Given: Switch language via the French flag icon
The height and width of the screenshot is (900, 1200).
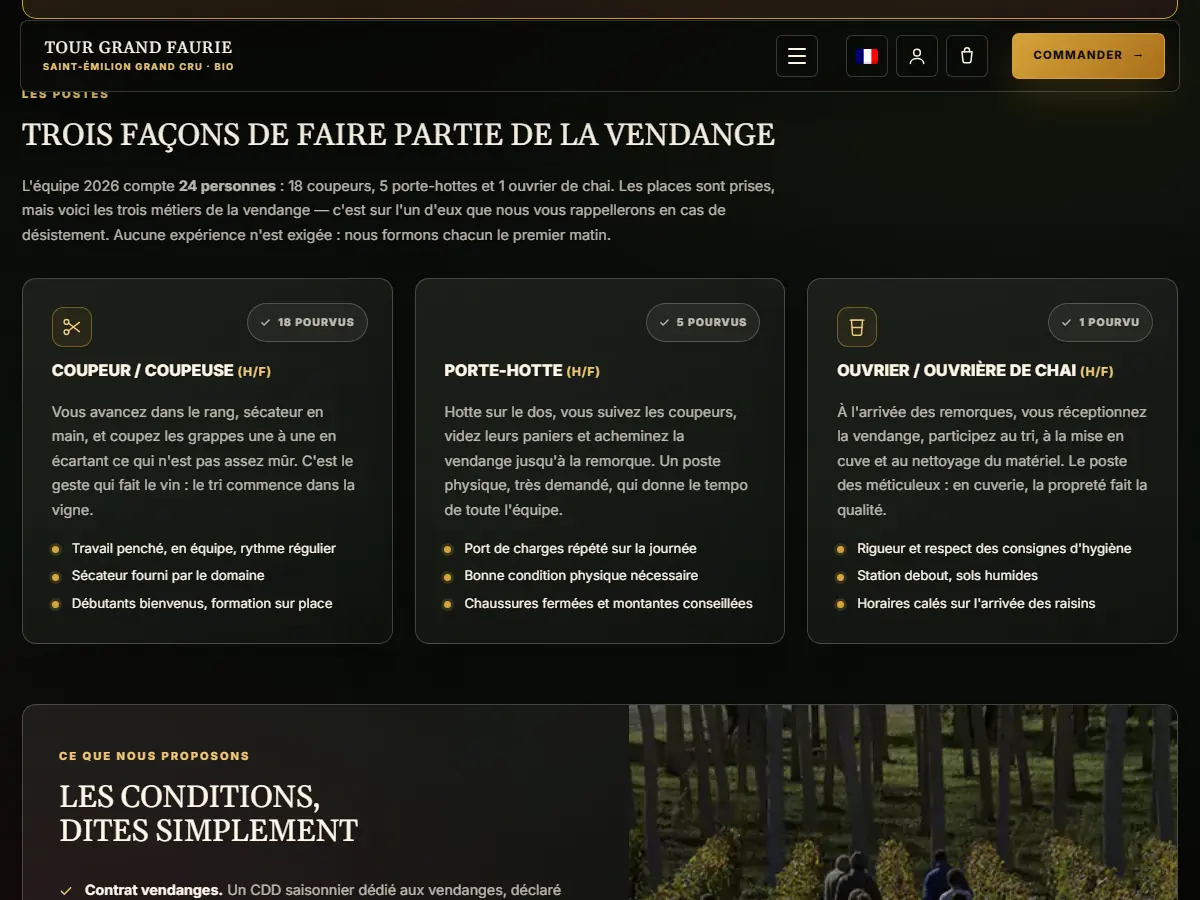Looking at the screenshot, I should point(867,56).
